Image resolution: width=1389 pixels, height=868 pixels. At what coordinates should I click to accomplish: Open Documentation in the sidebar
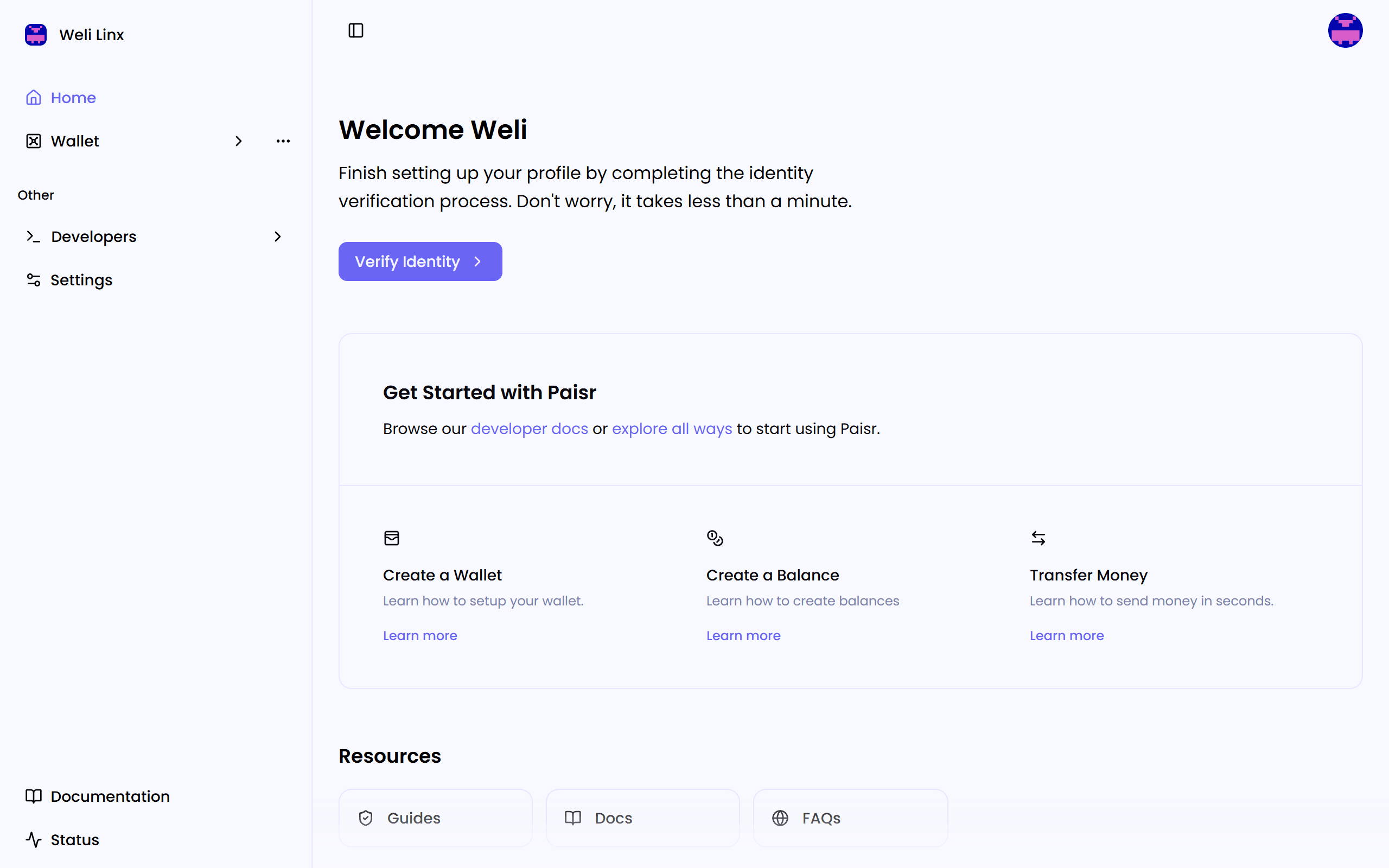110,796
